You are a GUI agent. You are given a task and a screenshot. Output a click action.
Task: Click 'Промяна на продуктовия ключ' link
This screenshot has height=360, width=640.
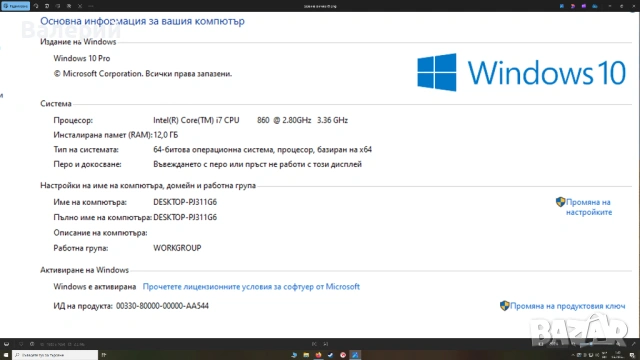(567, 306)
